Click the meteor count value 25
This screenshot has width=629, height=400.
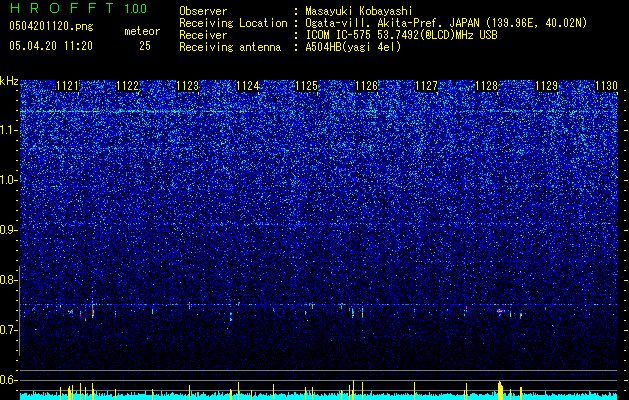(145, 46)
